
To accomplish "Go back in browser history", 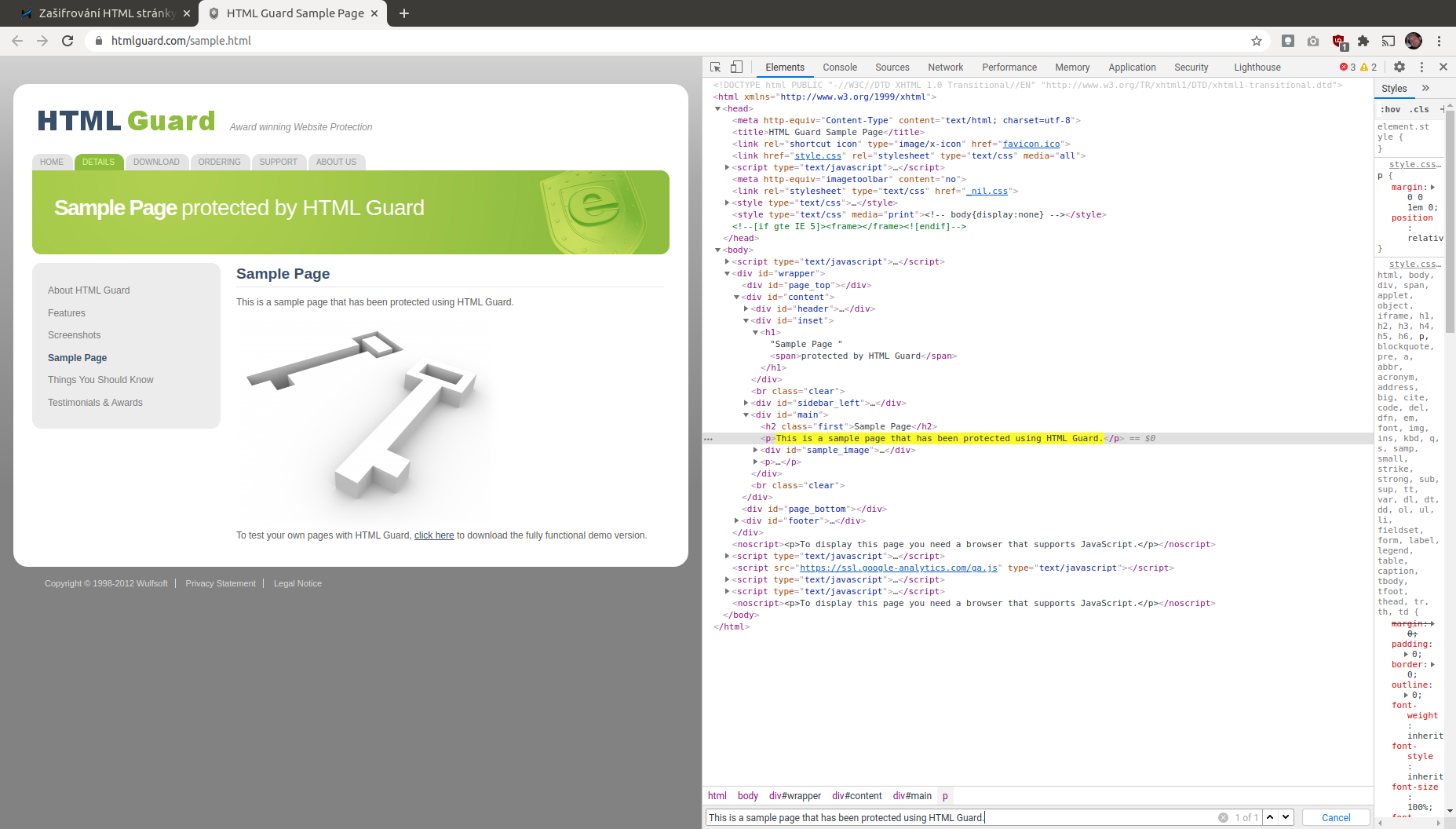I will click(x=17, y=41).
